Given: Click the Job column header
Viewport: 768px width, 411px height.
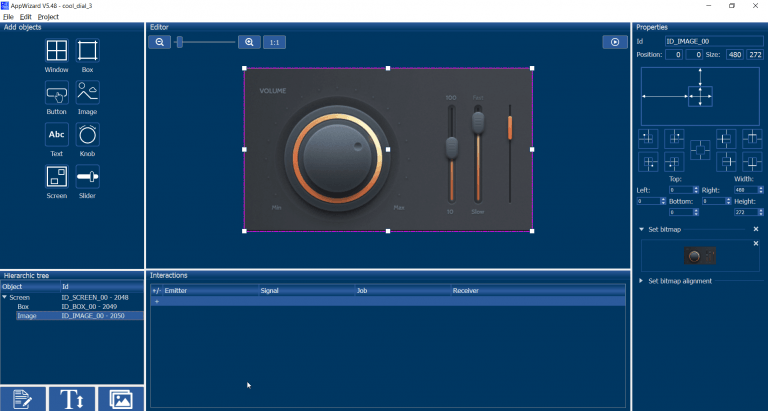Looking at the screenshot, I should (403, 291).
